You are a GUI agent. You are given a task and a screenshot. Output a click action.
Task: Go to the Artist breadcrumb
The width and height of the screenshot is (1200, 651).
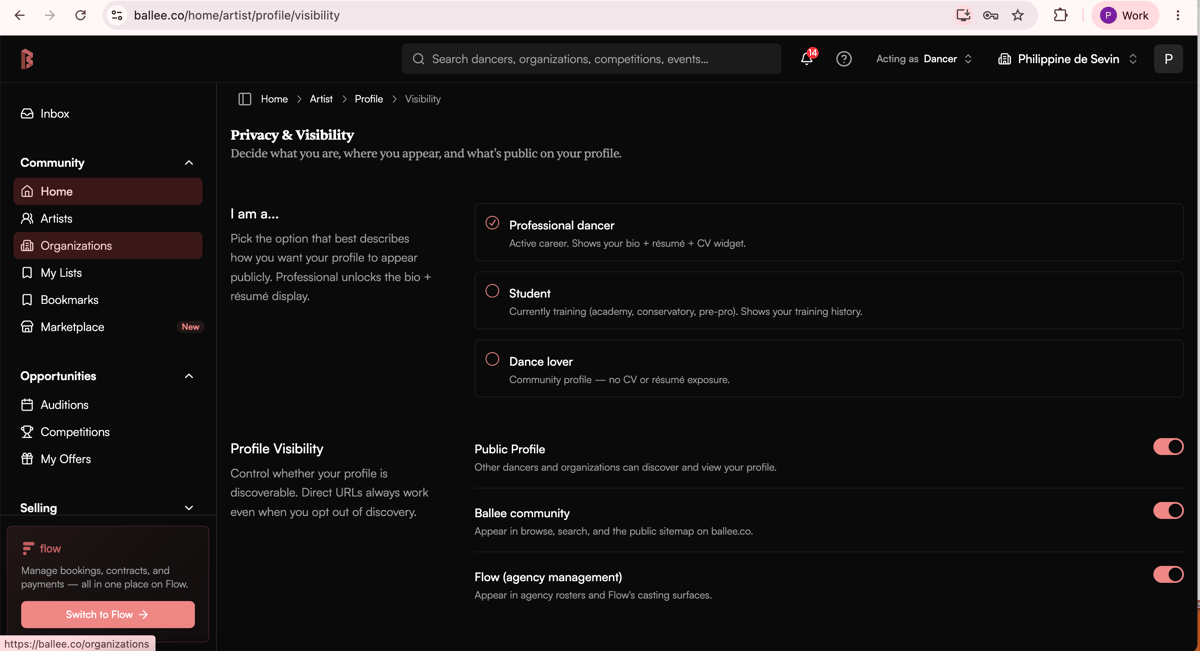coord(321,99)
